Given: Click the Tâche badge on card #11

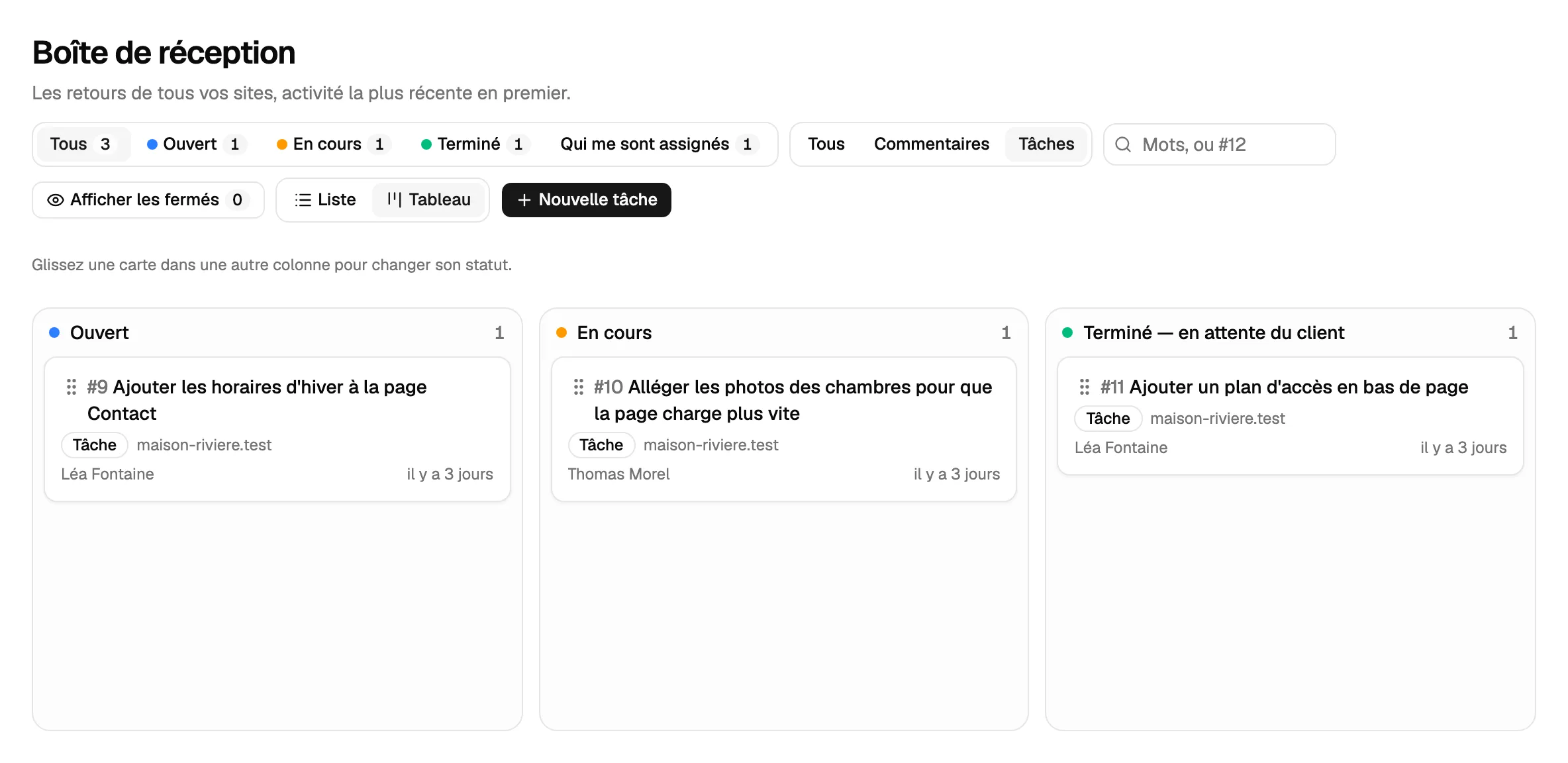Looking at the screenshot, I should [x=1108, y=419].
